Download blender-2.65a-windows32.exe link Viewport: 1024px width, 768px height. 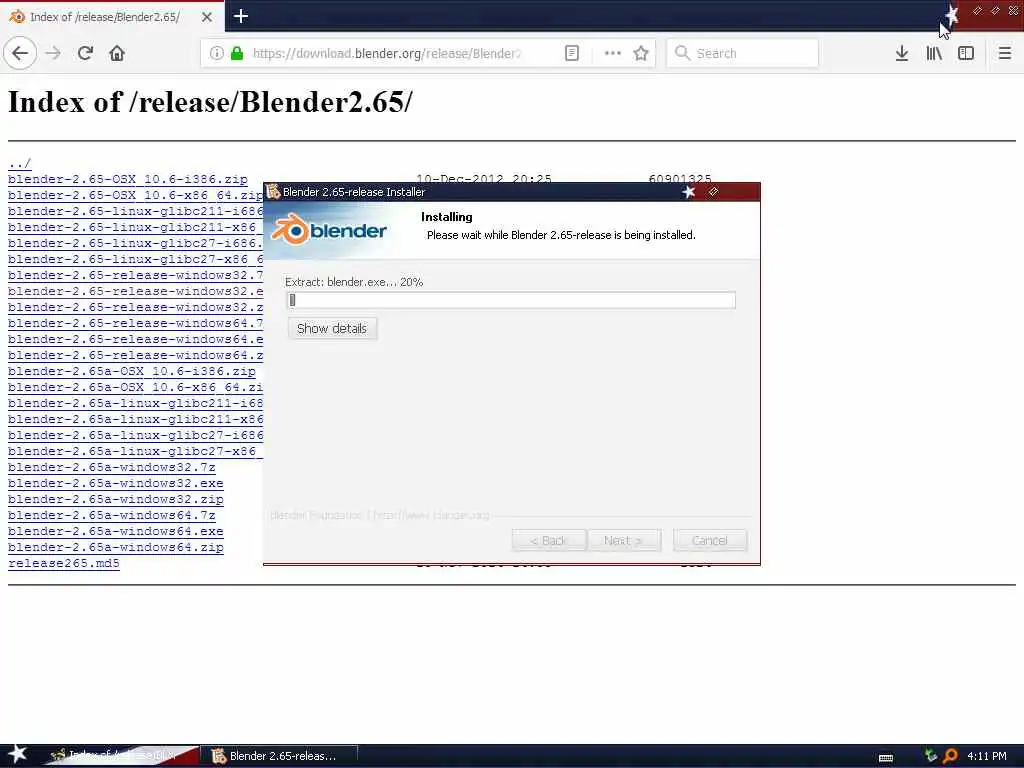116,483
